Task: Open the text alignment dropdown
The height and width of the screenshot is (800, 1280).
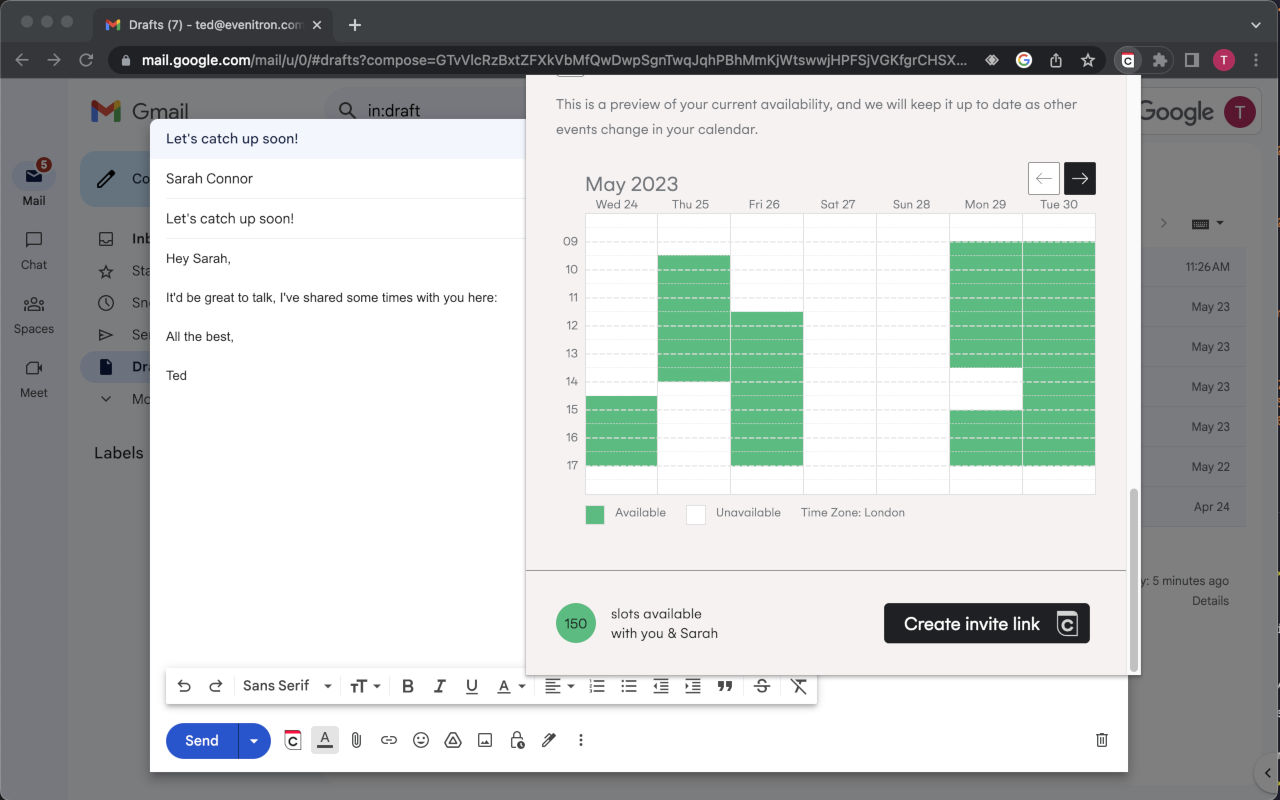Action: [560, 686]
